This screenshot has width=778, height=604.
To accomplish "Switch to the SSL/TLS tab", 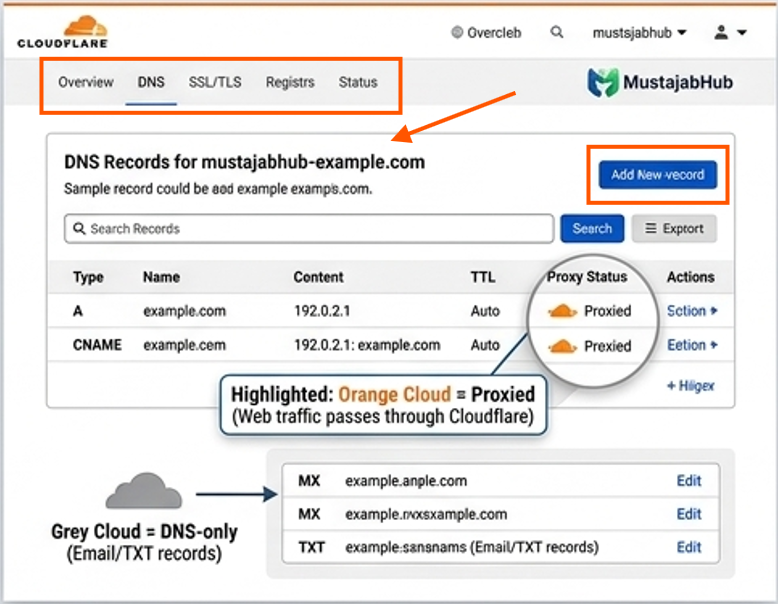I will tap(215, 82).
